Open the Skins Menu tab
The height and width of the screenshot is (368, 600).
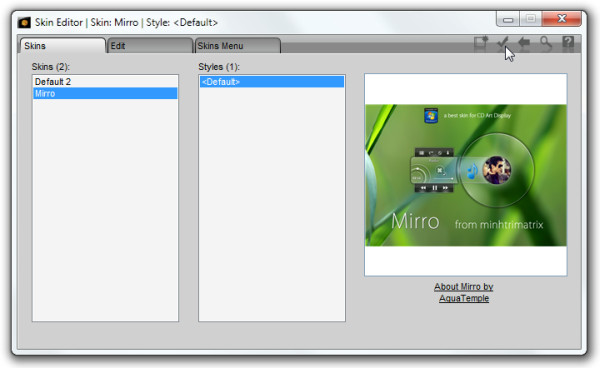[238, 46]
